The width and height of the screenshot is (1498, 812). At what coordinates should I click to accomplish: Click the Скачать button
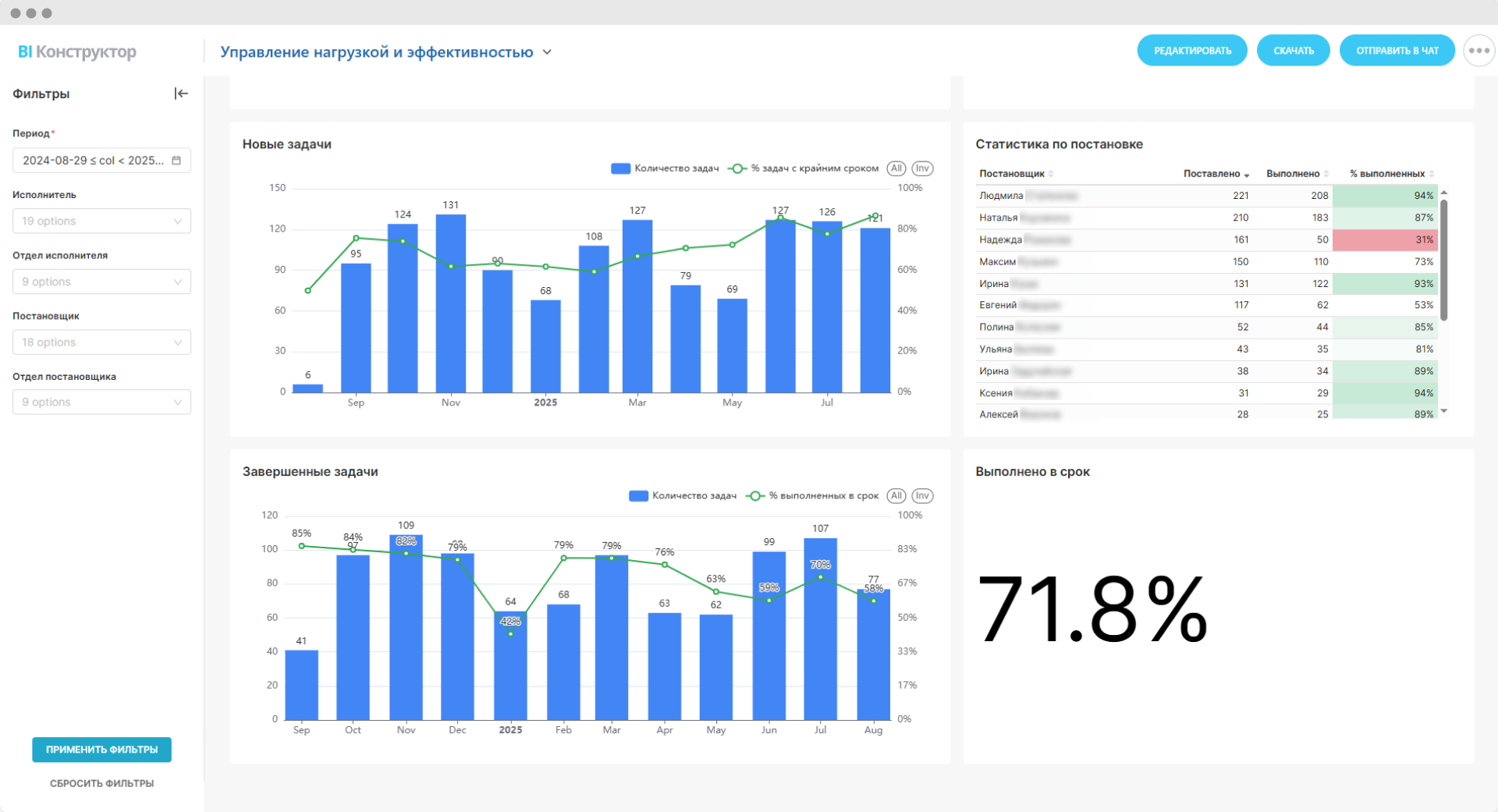coord(1293,51)
